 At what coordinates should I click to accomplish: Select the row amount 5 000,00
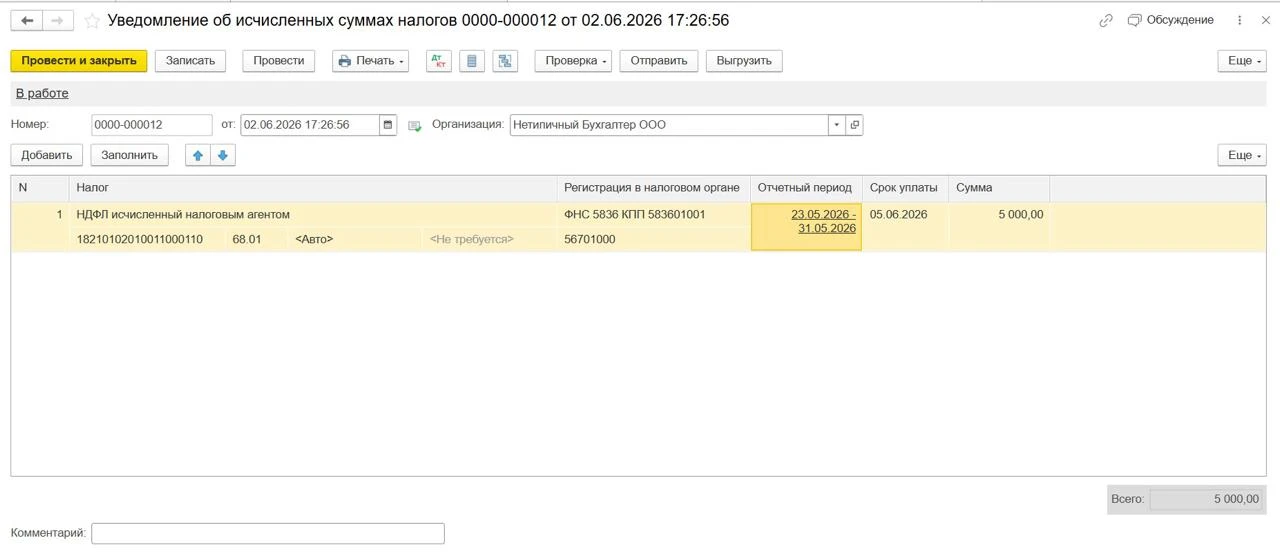999,214
